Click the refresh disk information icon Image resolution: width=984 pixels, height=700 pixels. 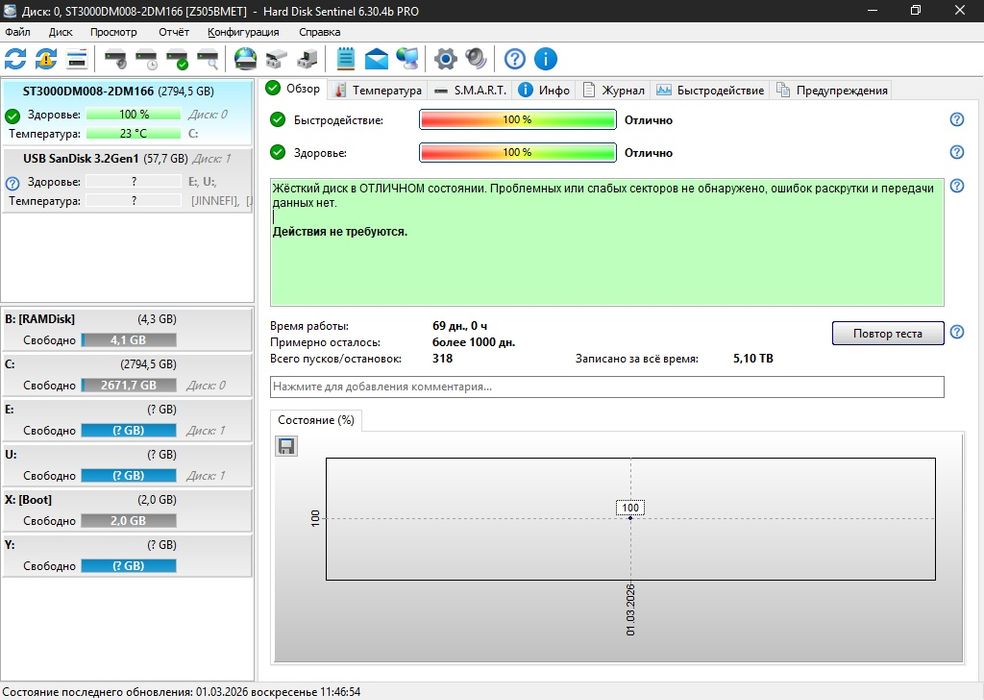pyautogui.click(x=16, y=59)
